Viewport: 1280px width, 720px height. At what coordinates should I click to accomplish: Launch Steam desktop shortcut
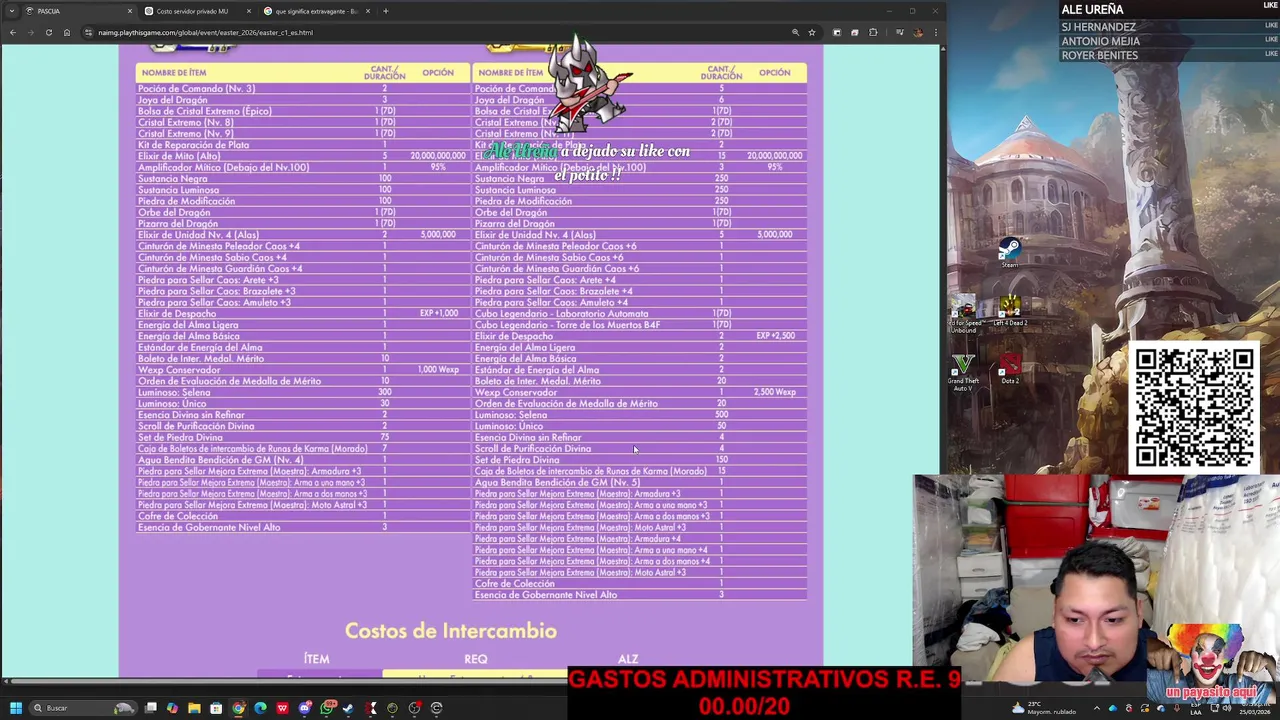click(1009, 251)
